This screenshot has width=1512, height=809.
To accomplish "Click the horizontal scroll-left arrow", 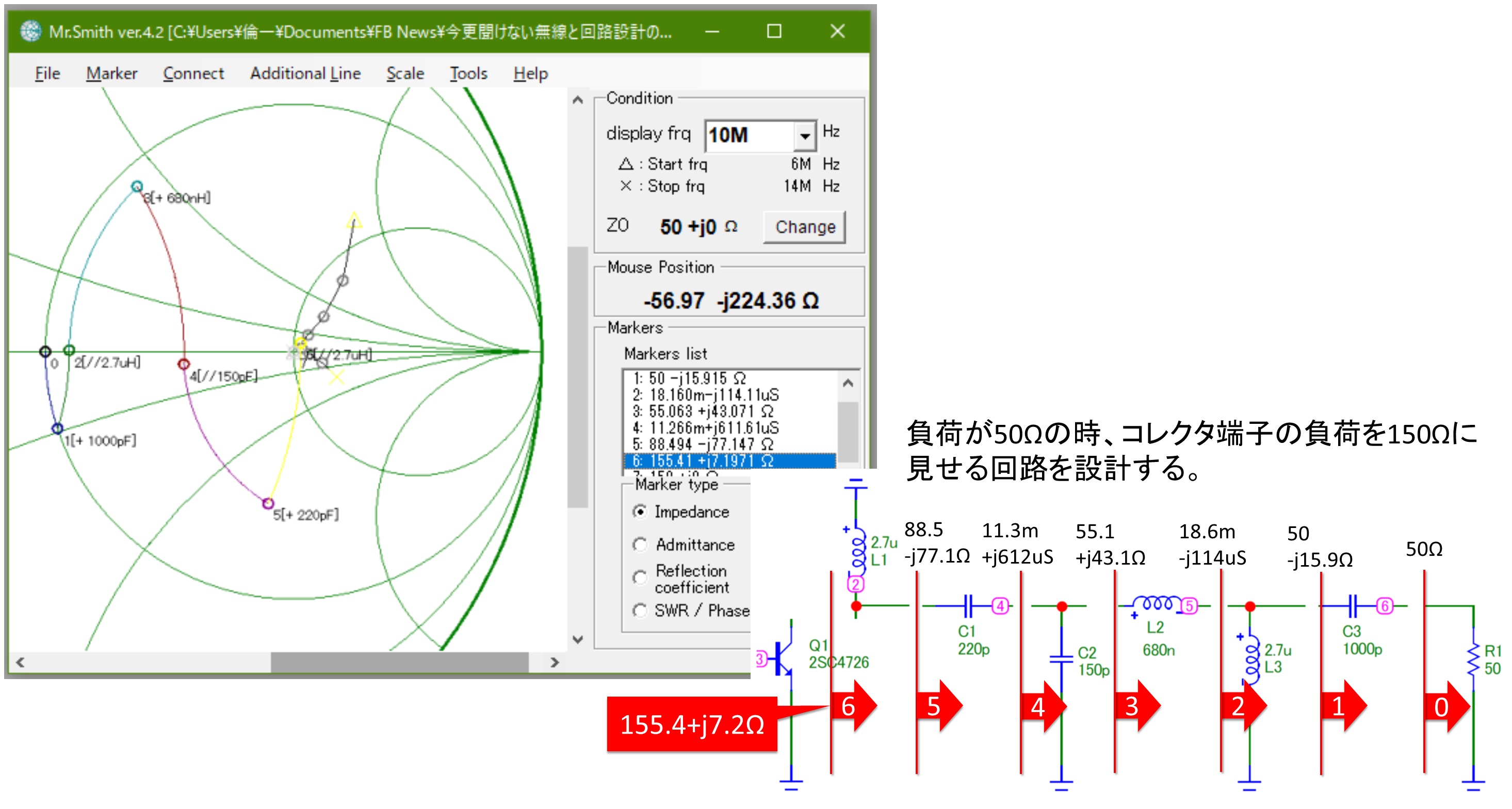I will 21,663.
